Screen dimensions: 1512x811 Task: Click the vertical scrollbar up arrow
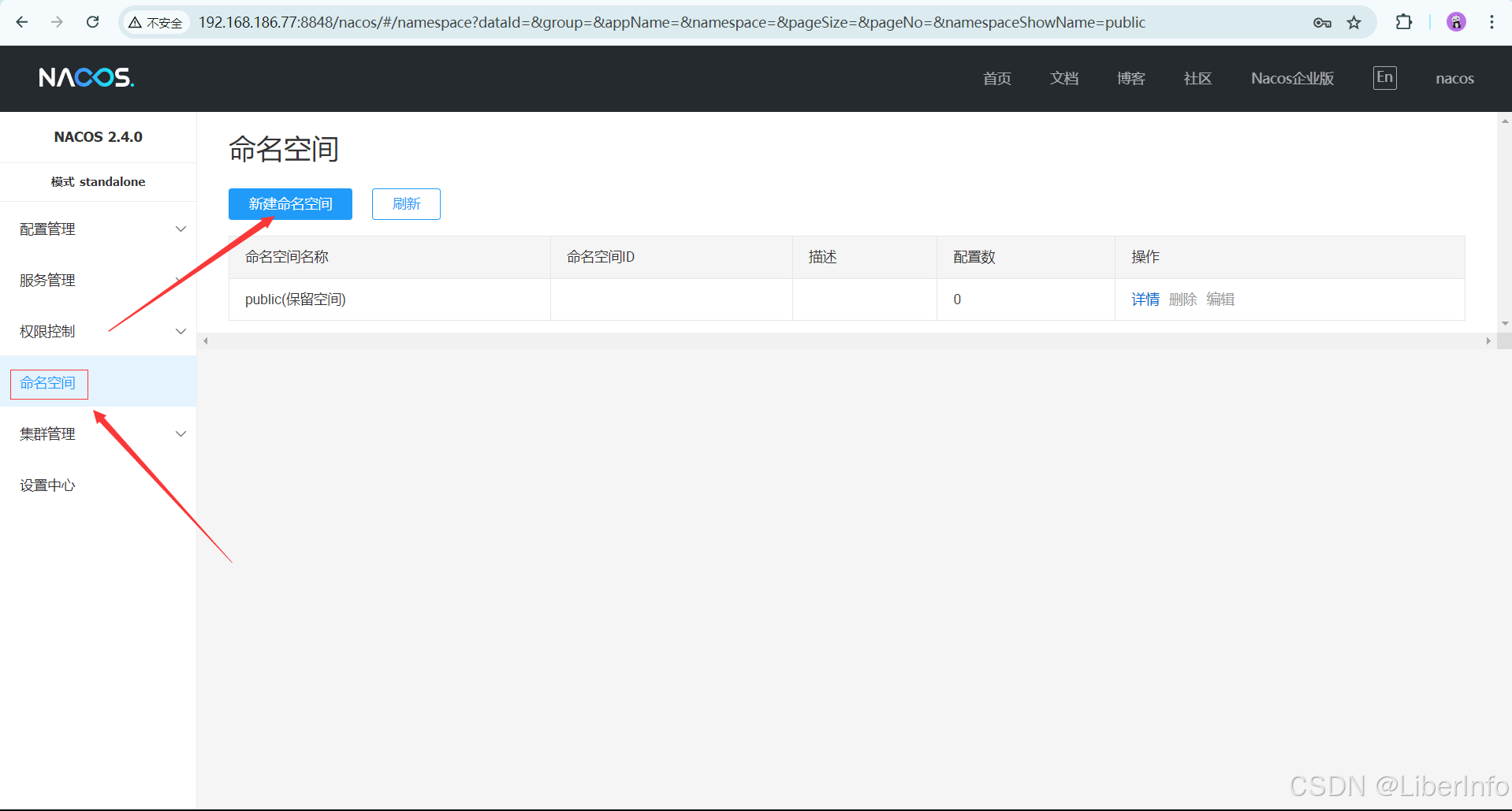click(1505, 121)
